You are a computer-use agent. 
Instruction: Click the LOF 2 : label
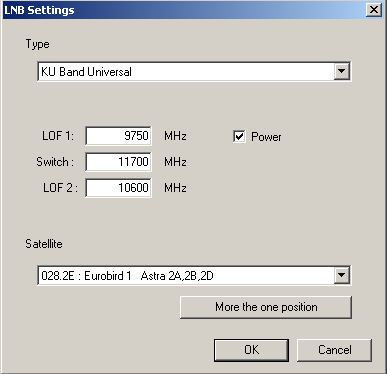click(x=60, y=188)
